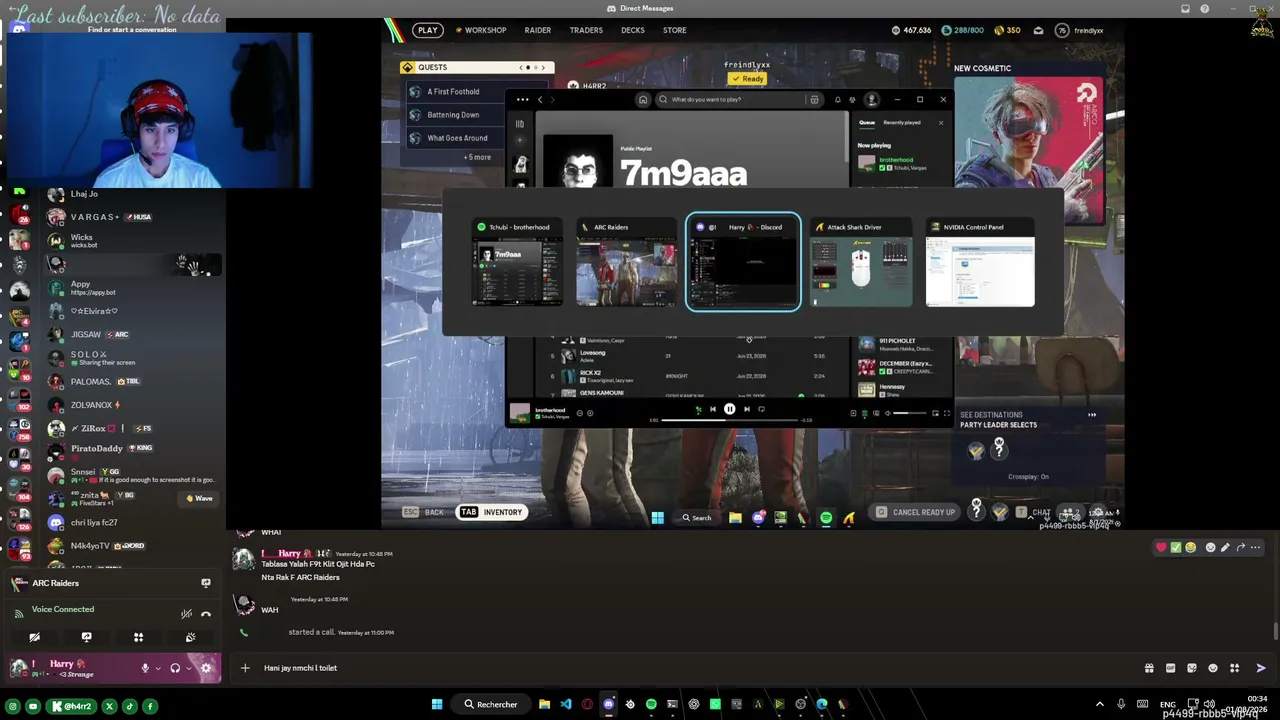Screen dimensions: 1280x720
Task: Open the Spotify profile avatar menu
Action: pyautogui.click(x=872, y=100)
